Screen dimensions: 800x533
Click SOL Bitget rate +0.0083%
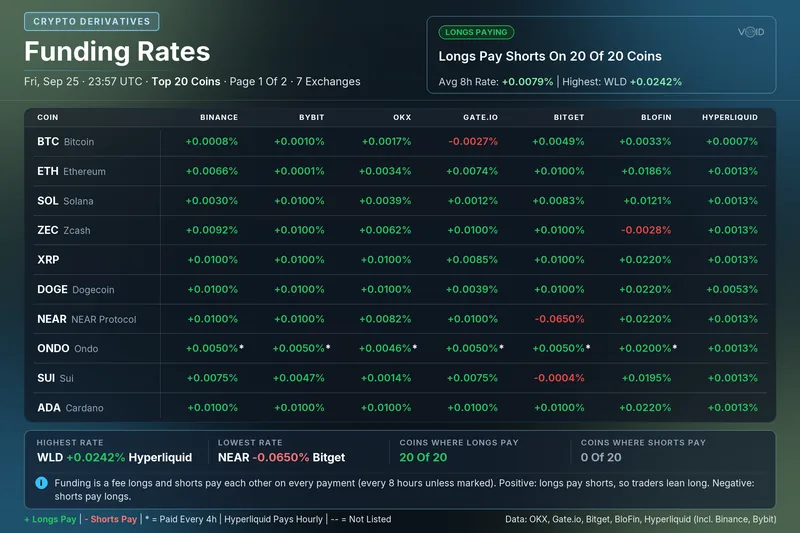coord(559,200)
